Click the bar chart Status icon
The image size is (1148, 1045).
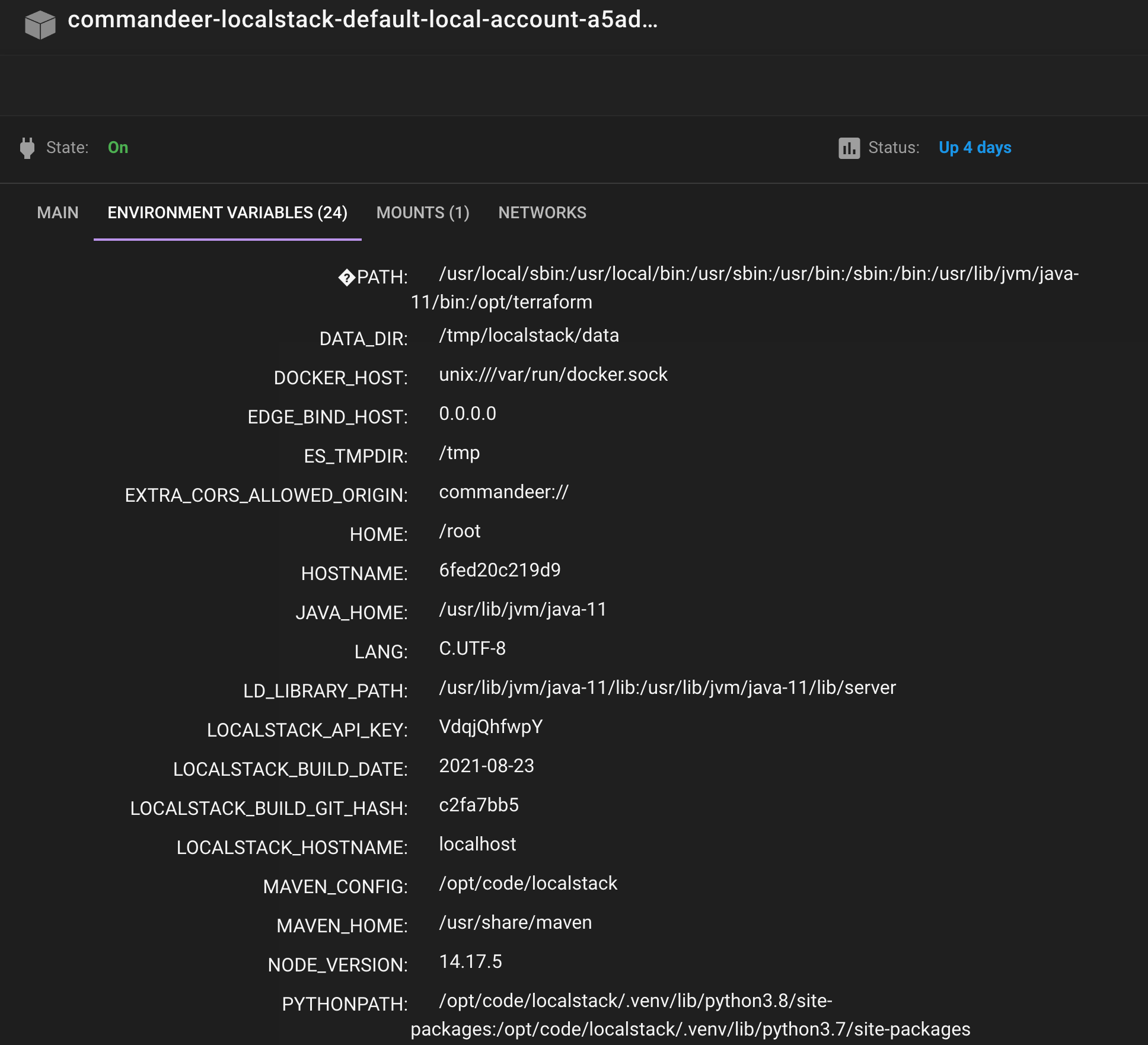[x=849, y=148]
